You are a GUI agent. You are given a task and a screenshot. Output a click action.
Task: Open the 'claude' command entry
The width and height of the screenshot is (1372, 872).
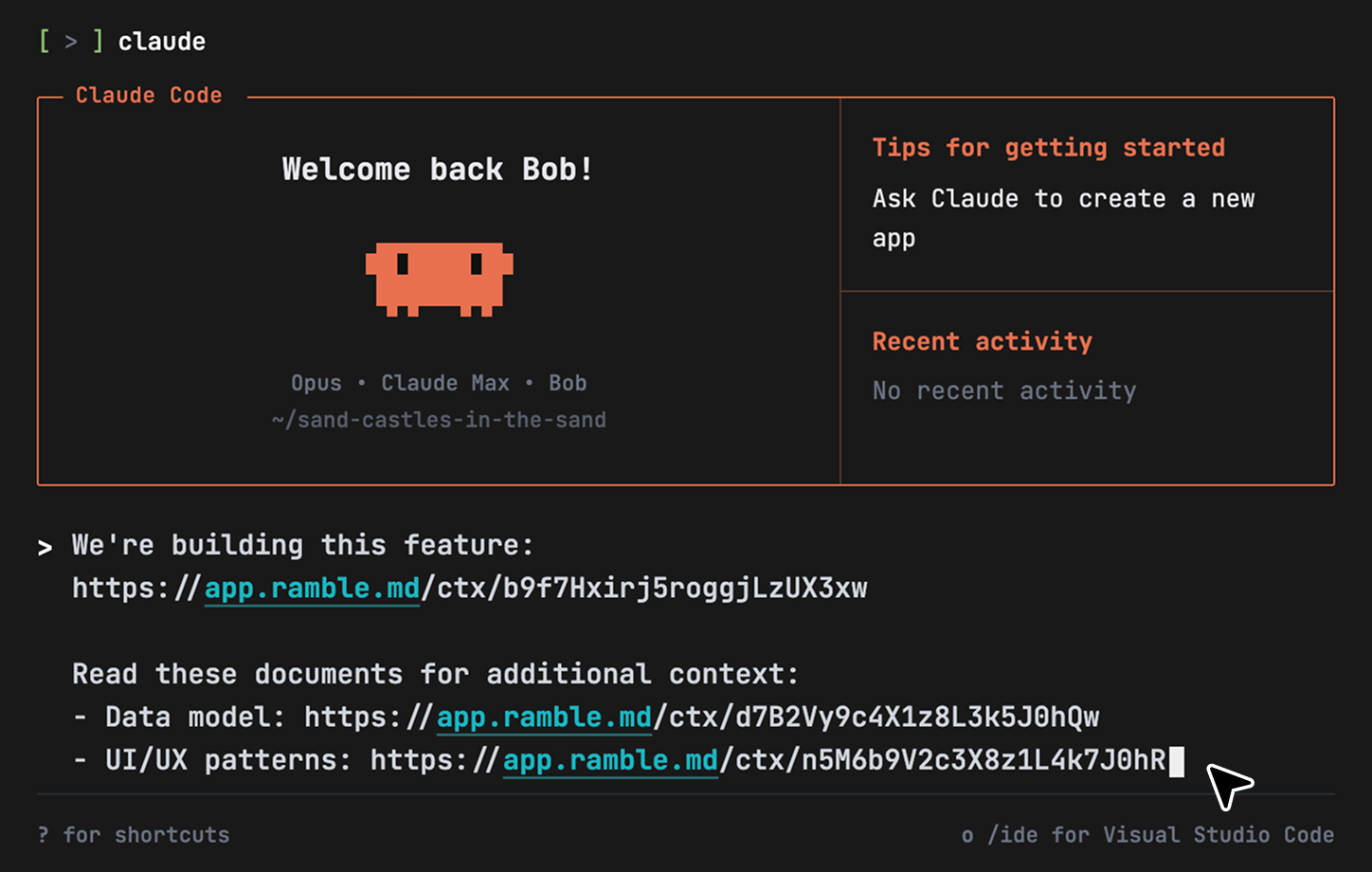click(x=161, y=41)
